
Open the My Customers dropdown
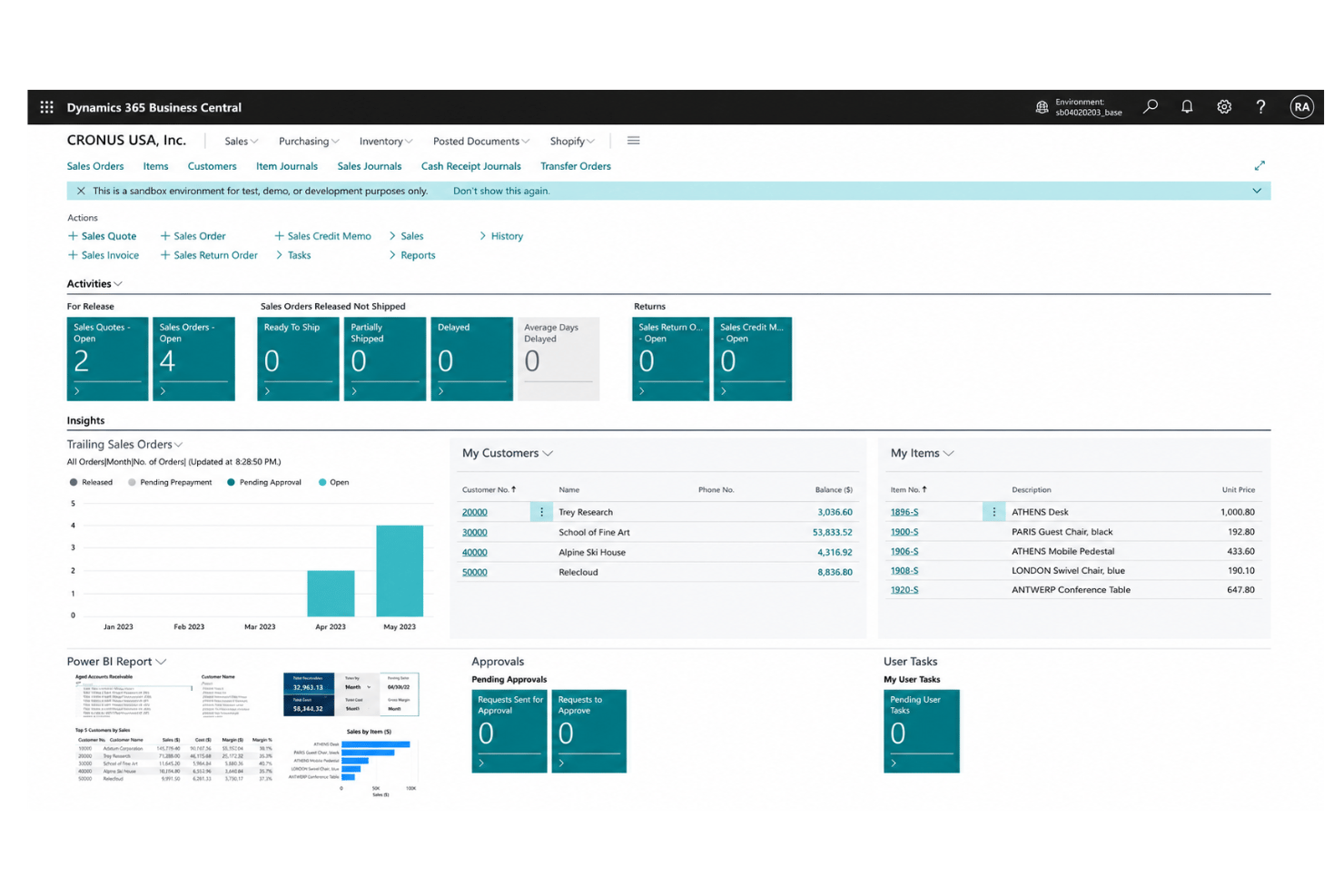[548, 453]
